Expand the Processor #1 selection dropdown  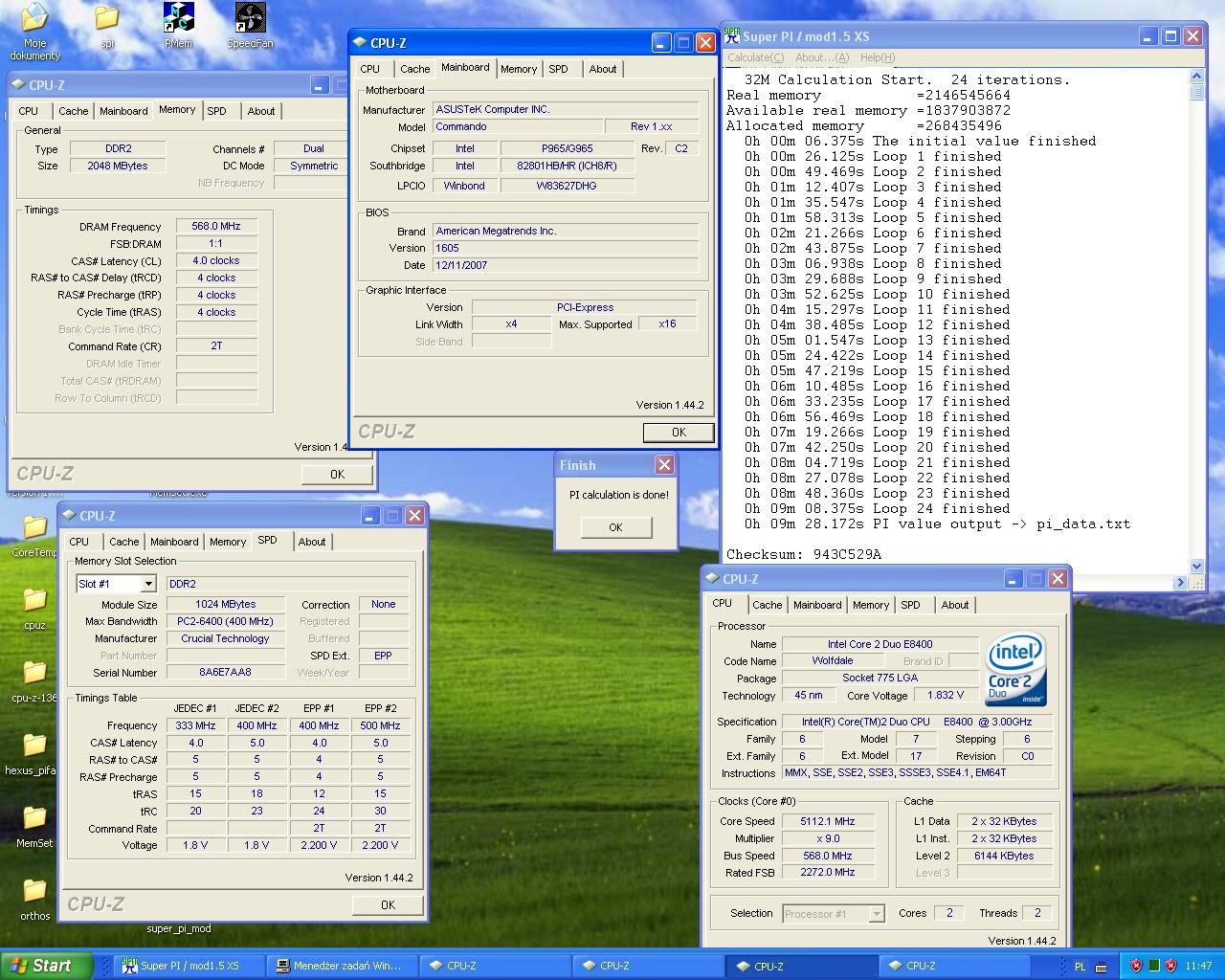click(876, 914)
